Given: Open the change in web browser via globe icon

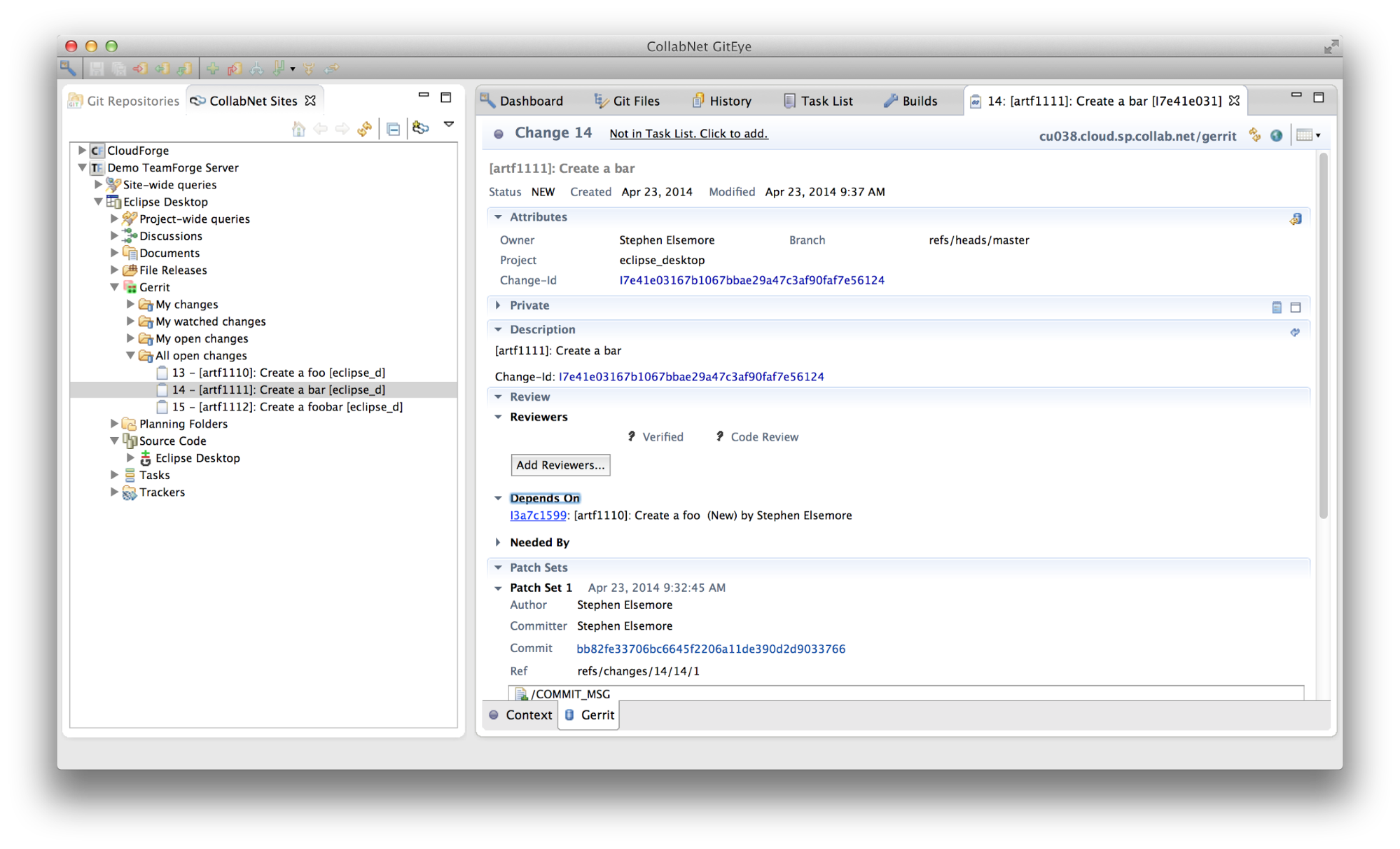Looking at the screenshot, I should [1276, 135].
